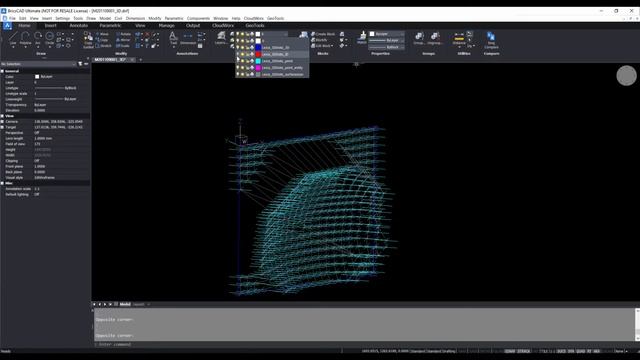Open the Layers panel icon
The height and width of the screenshot is (360, 640).
(x=221, y=38)
